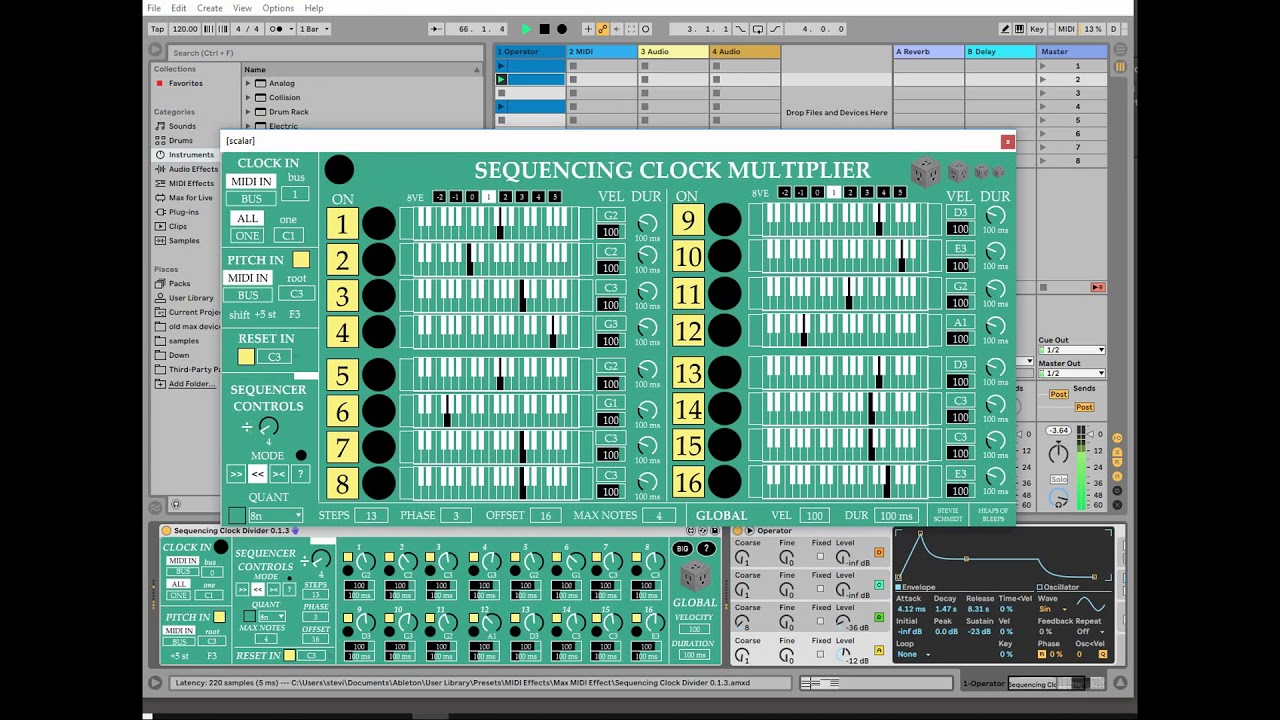This screenshot has width=1280, height=720.
Task: Click the Play button in Ableton transport
Action: point(526,29)
